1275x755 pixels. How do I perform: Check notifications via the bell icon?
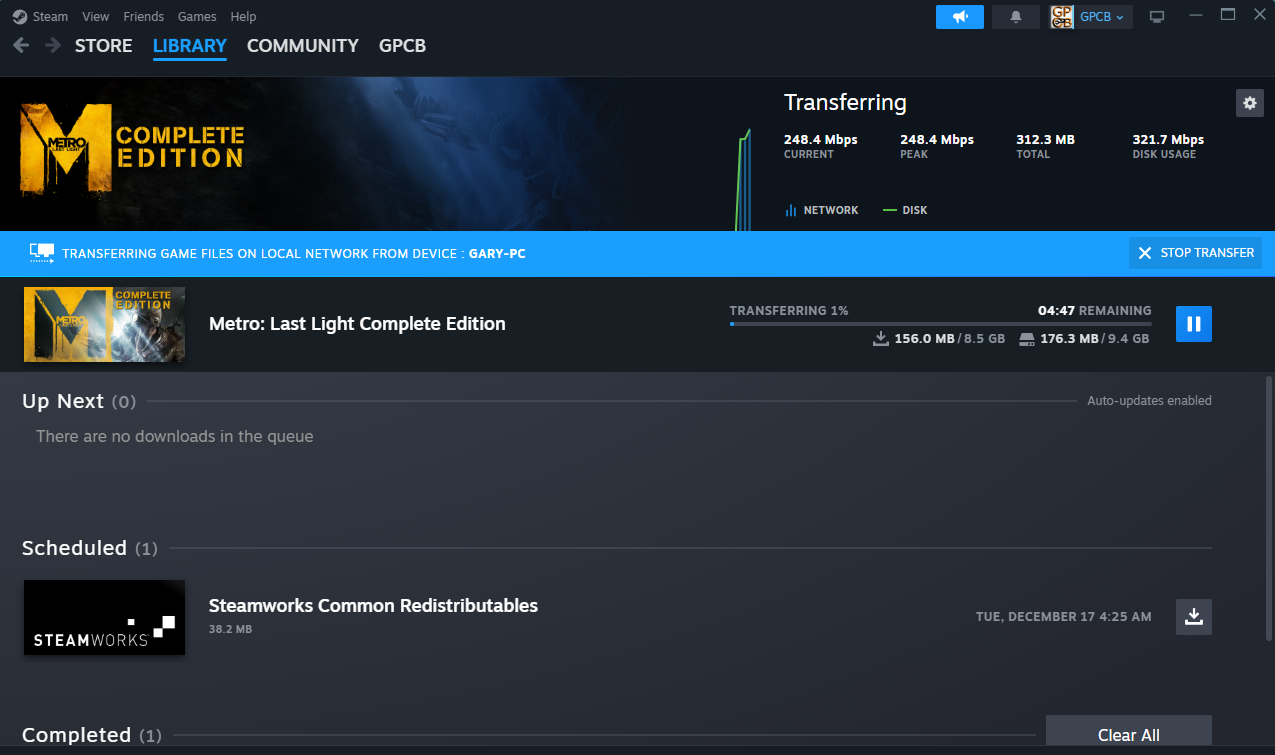(x=1015, y=16)
